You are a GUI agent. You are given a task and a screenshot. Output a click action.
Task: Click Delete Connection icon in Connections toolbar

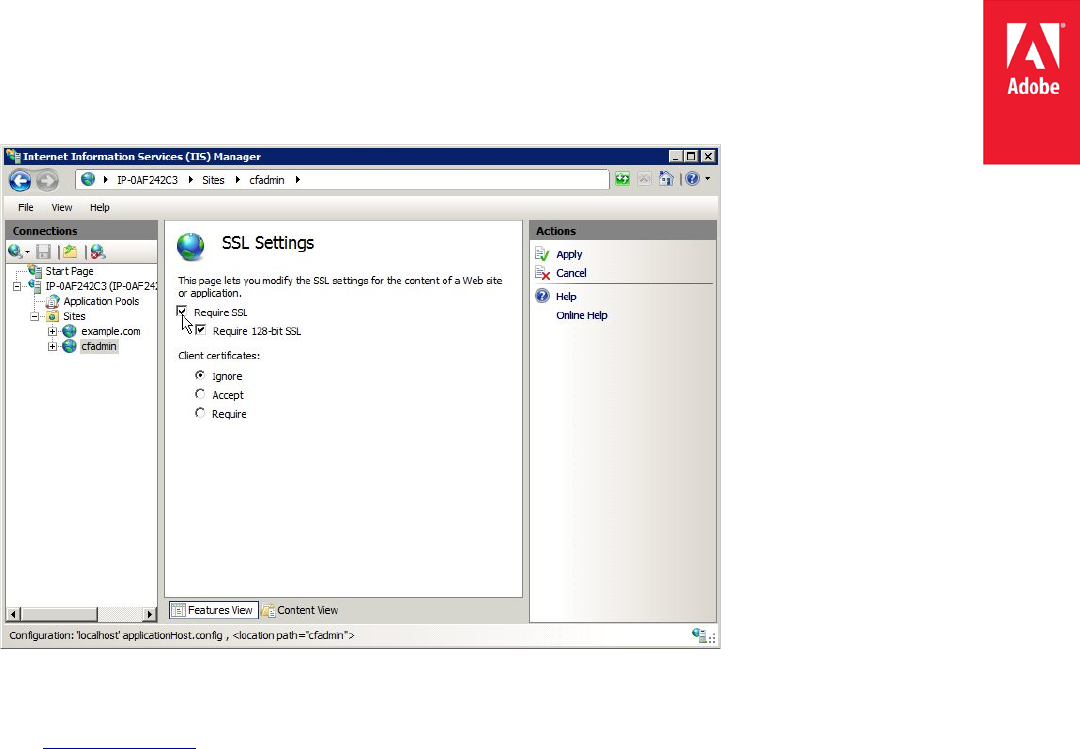tap(98, 252)
